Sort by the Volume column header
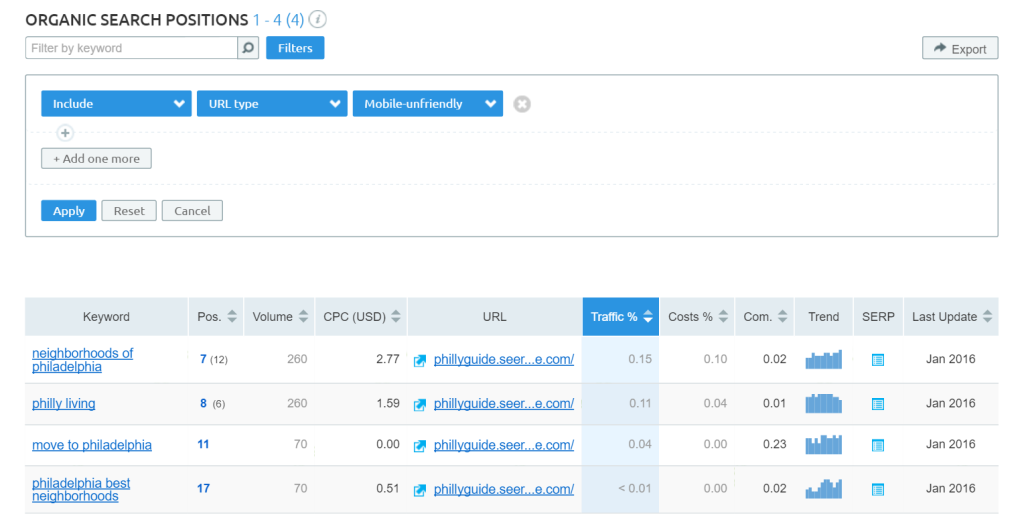Image resolution: width=1024 pixels, height=528 pixels. click(x=279, y=317)
